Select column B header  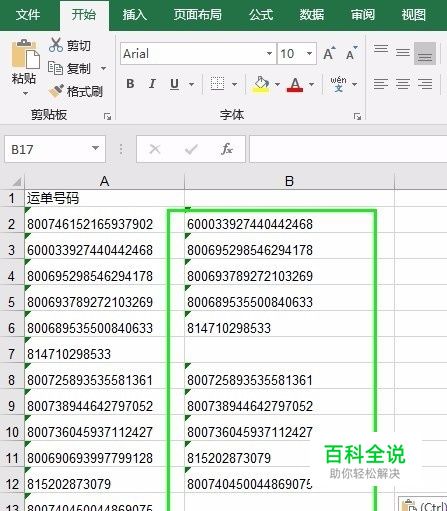289,181
